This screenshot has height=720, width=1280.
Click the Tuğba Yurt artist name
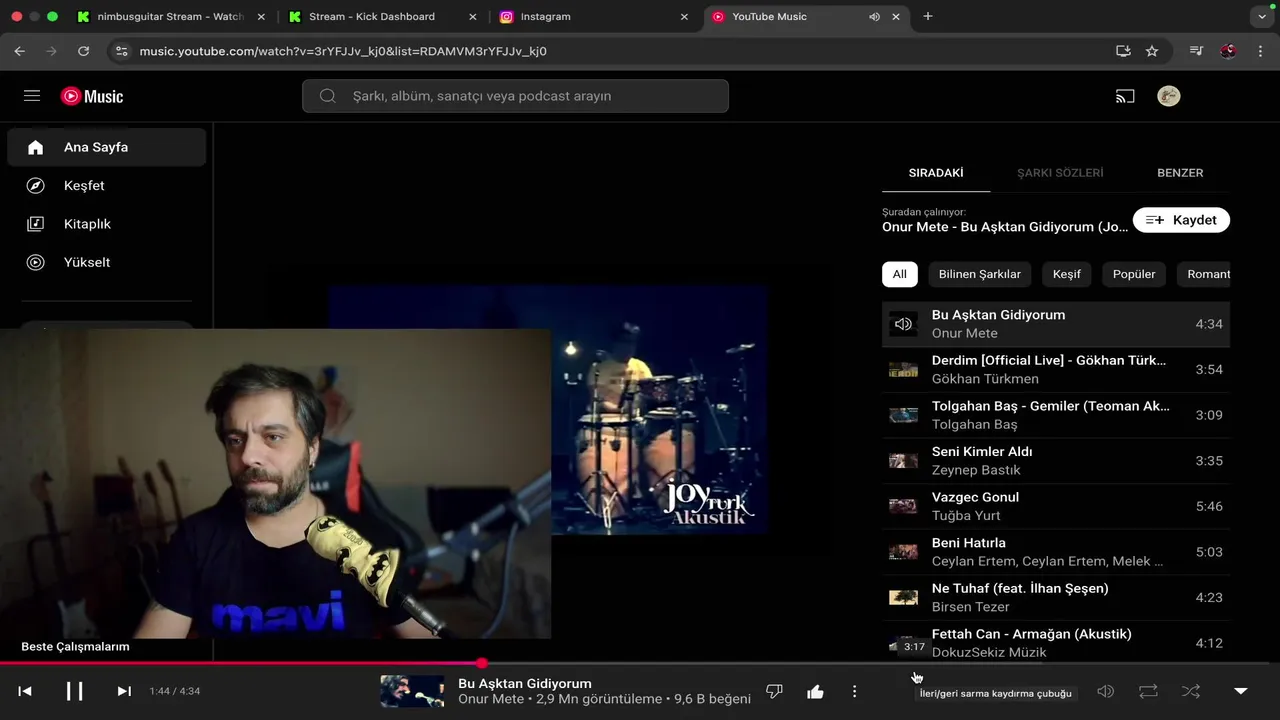[x=966, y=516]
